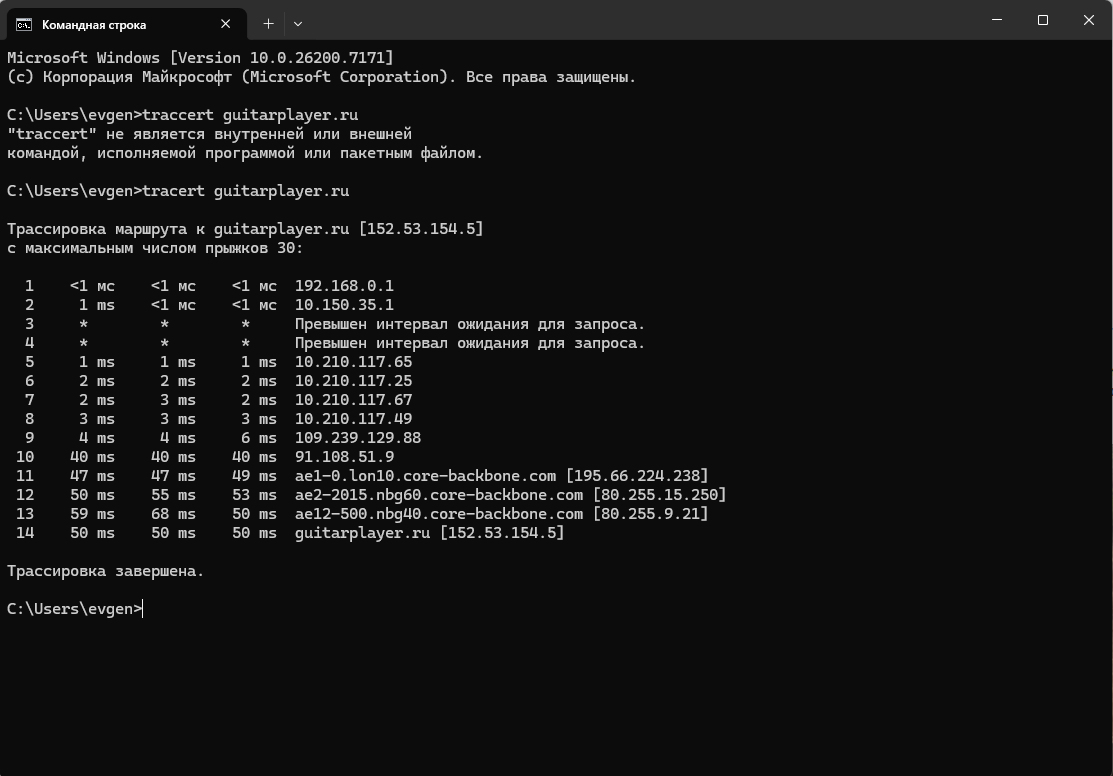Image resolution: width=1113 pixels, height=776 pixels.
Task: Maximize the terminal window
Action: [x=1043, y=20]
